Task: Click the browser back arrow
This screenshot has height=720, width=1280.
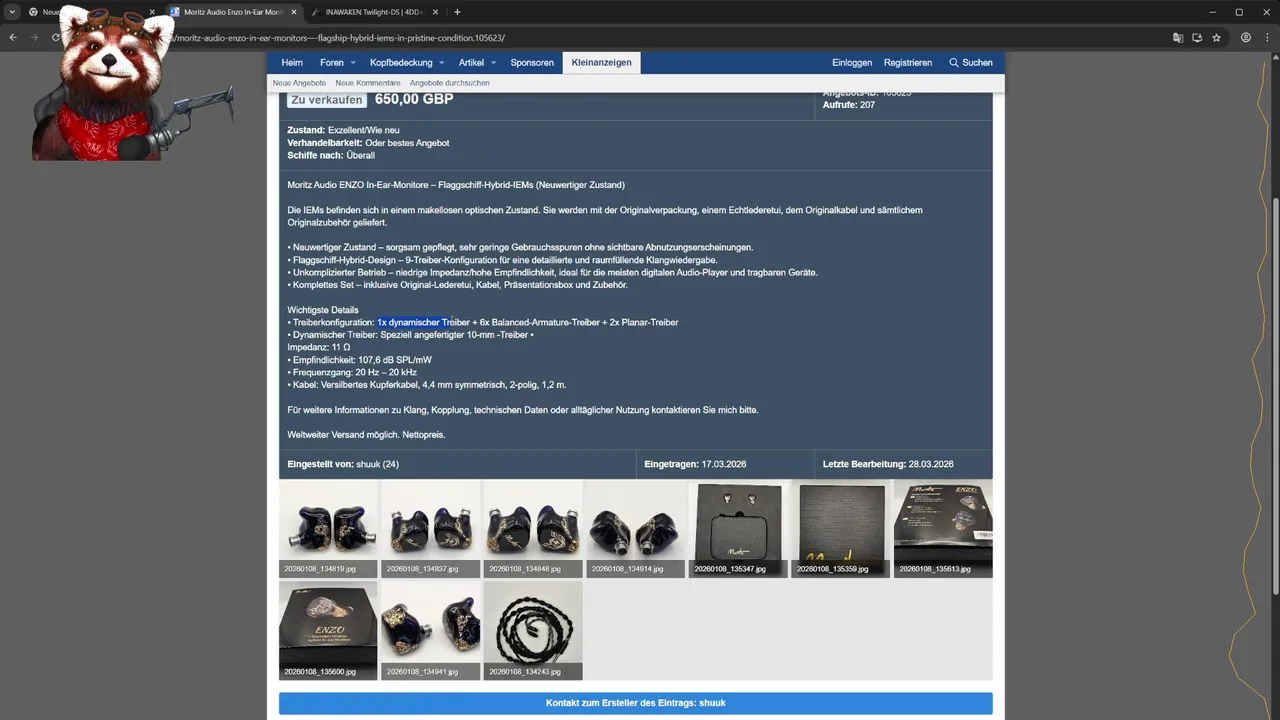Action: (13, 37)
